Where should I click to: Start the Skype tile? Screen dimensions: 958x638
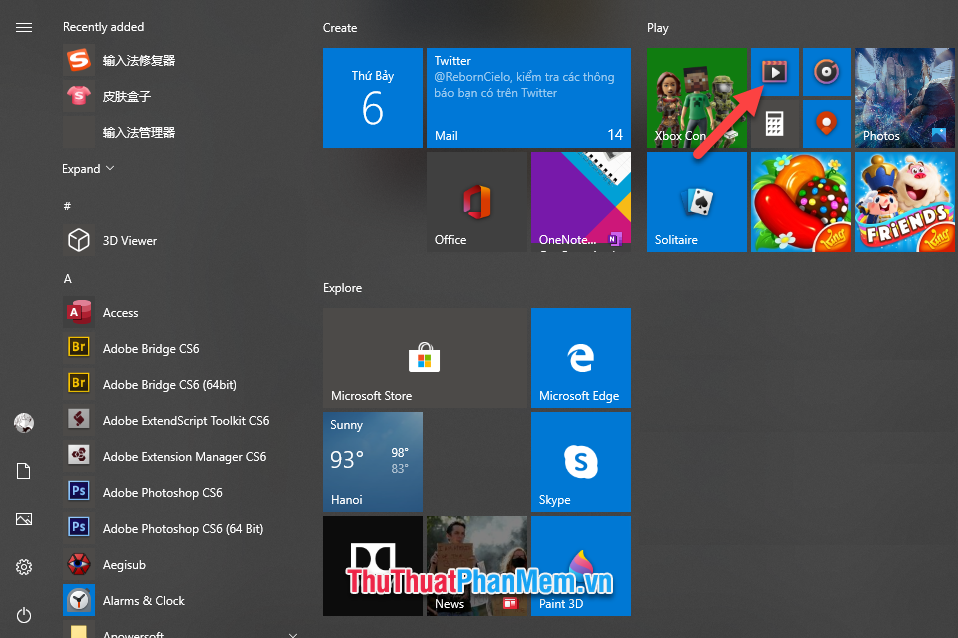click(x=581, y=461)
